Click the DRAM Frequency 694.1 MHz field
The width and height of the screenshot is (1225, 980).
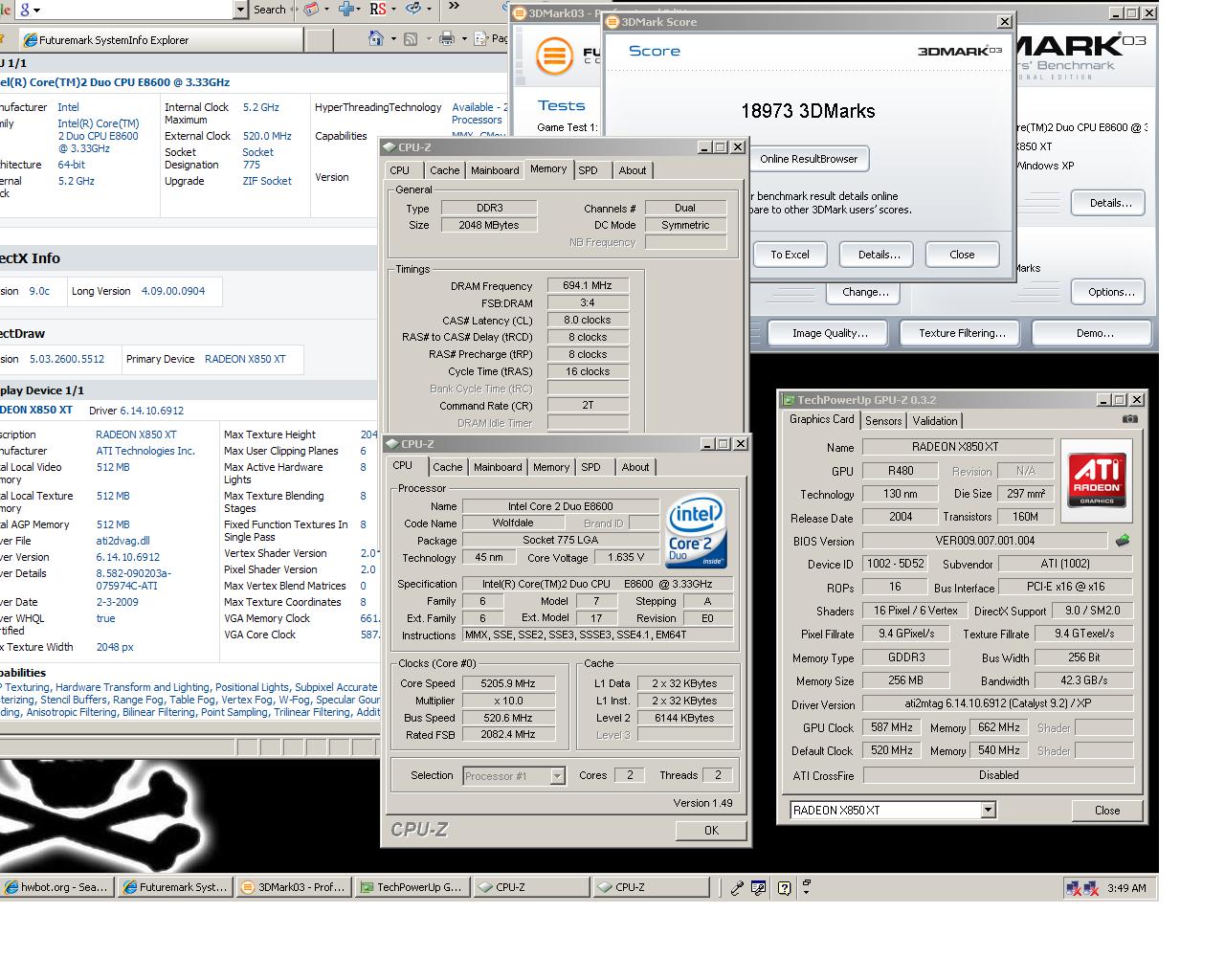click(588, 285)
